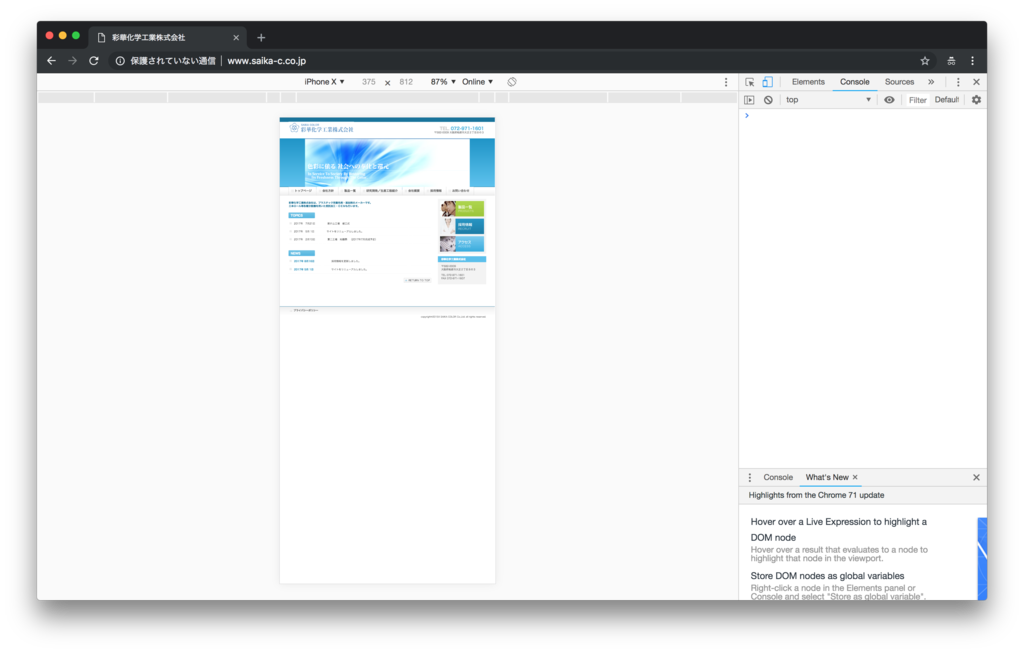Click the 'Hover over a Live Expression' highlight
Viewport: 1024px width, 653px height.
pos(839,530)
